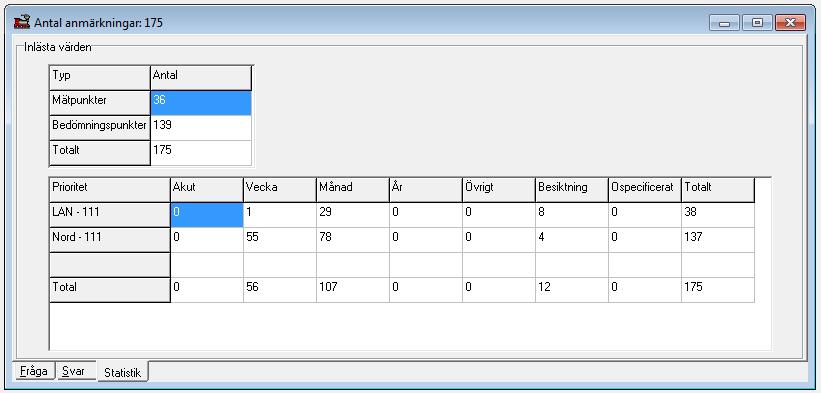Click the Vecka column header
This screenshot has height=393, width=821.
point(280,190)
